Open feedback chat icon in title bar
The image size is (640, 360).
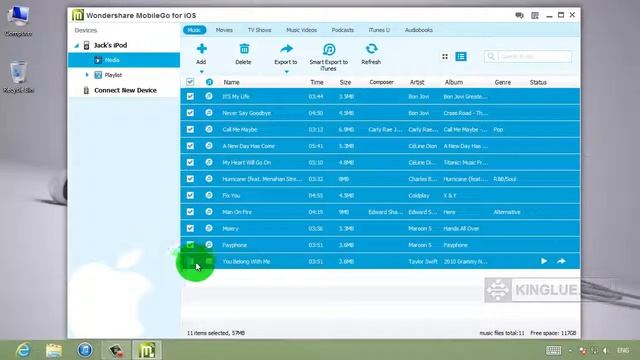(519, 16)
